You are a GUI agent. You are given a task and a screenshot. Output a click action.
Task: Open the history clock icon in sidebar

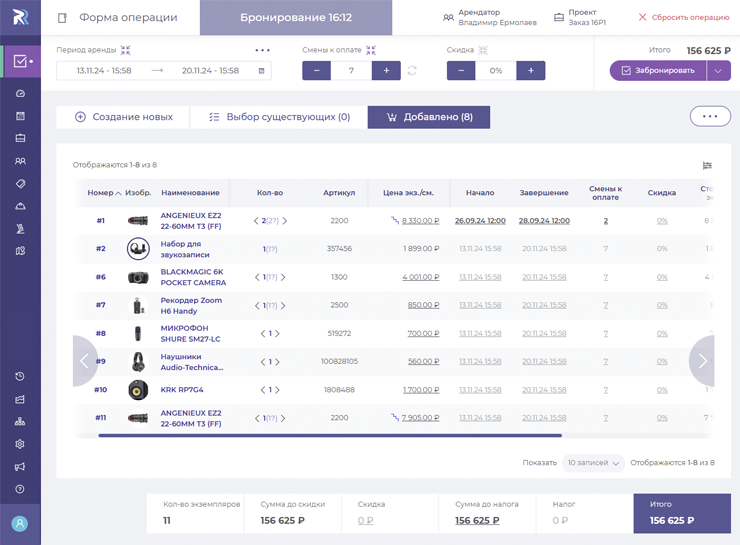coord(20,376)
